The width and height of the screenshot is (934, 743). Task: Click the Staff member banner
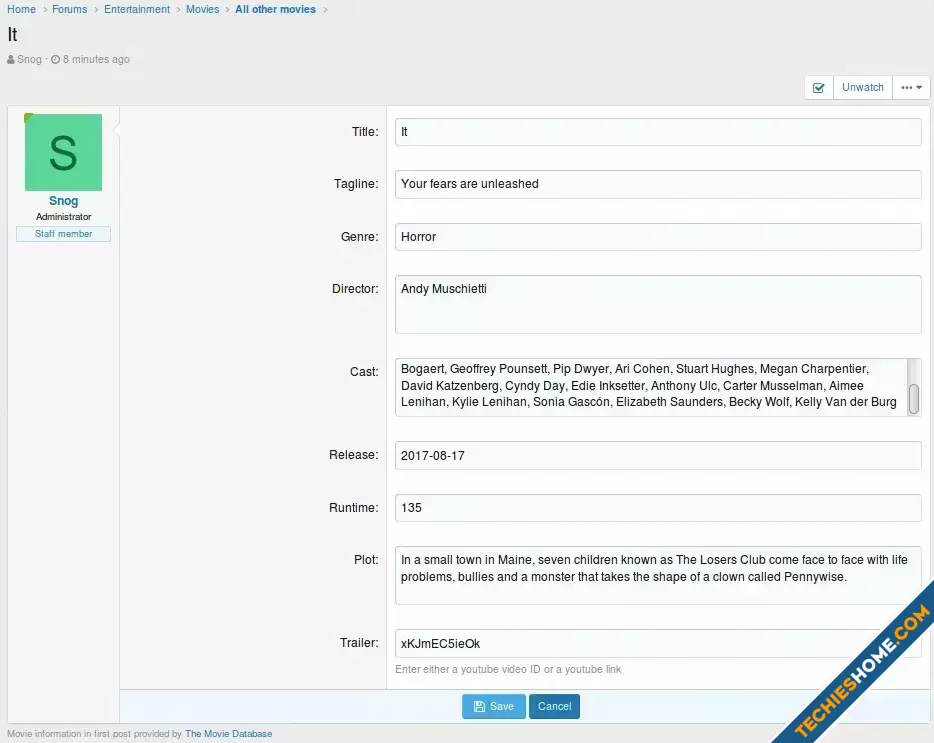pos(63,234)
